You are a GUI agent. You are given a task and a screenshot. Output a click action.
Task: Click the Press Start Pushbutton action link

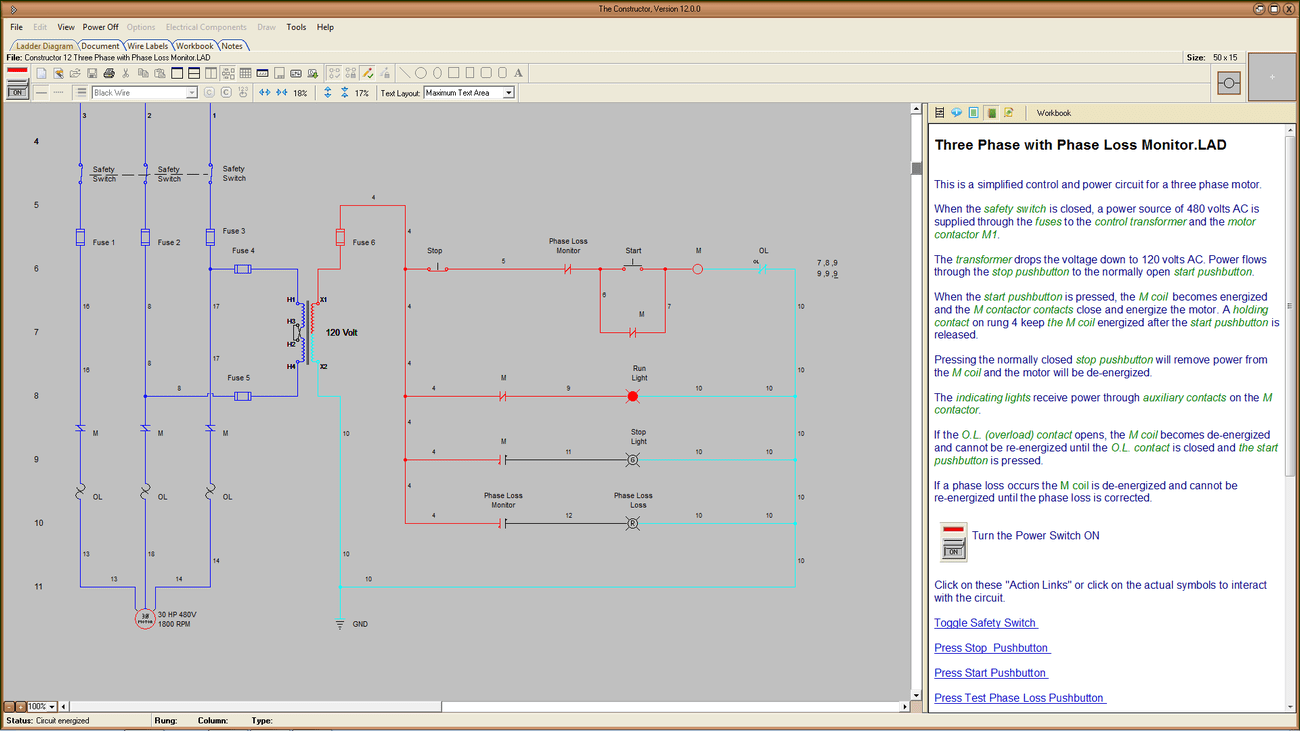coord(989,672)
